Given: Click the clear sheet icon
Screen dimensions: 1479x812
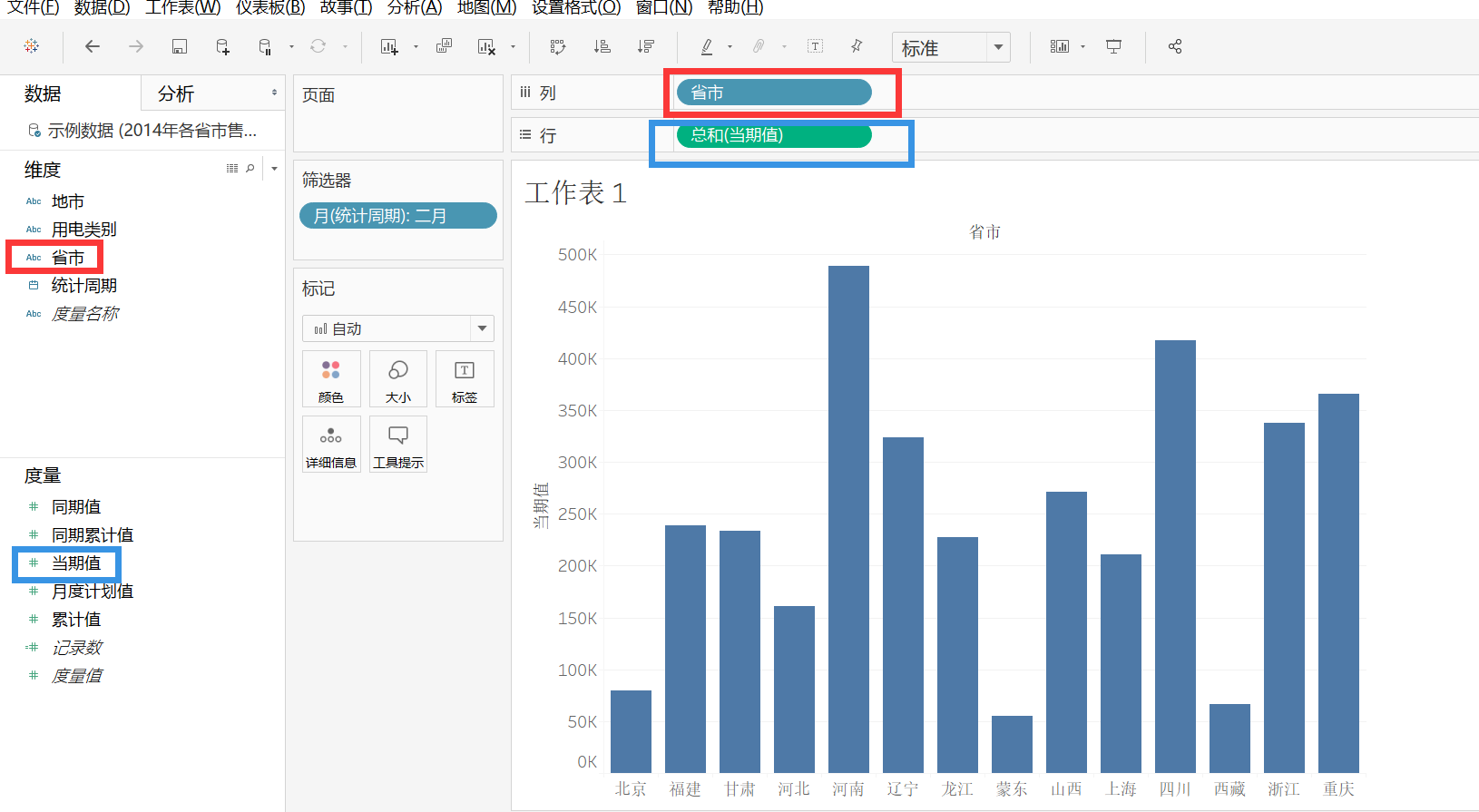Looking at the screenshot, I should [486, 46].
